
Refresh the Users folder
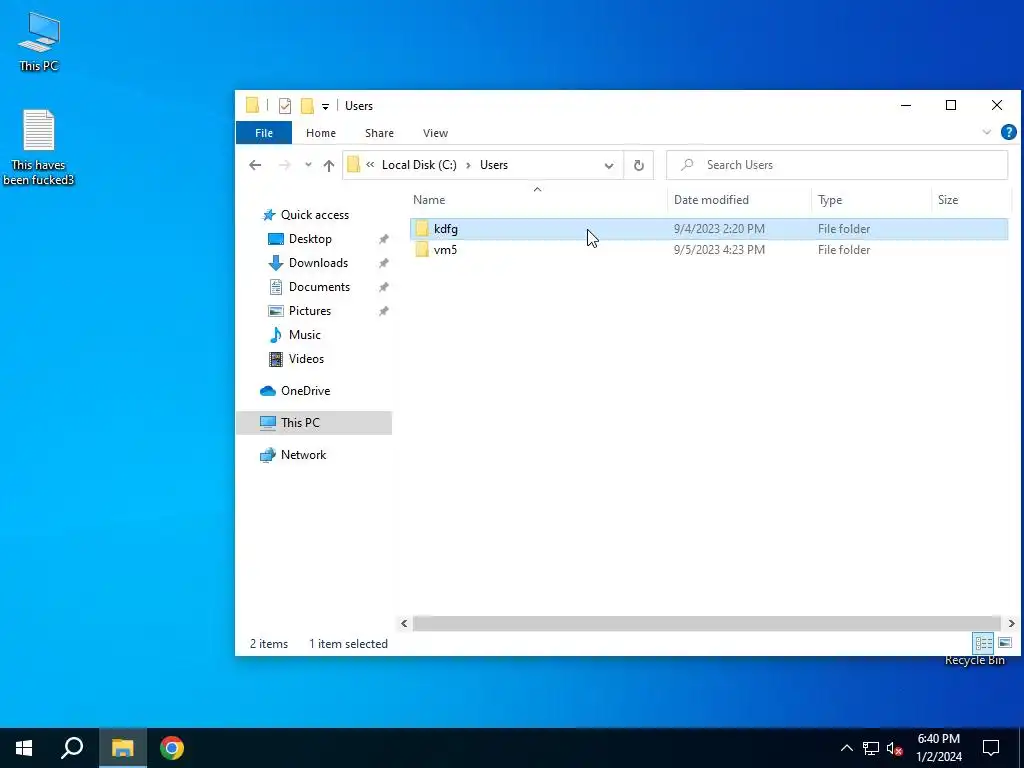pyautogui.click(x=639, y=165)
